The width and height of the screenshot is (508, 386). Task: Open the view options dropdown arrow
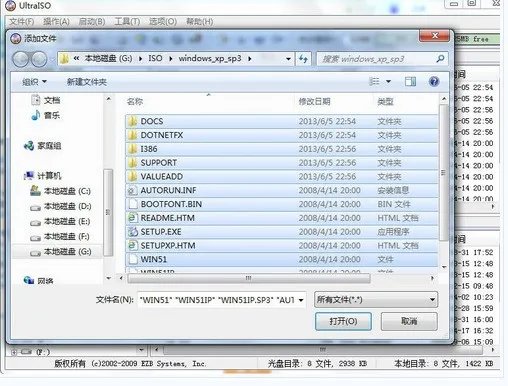389,82
